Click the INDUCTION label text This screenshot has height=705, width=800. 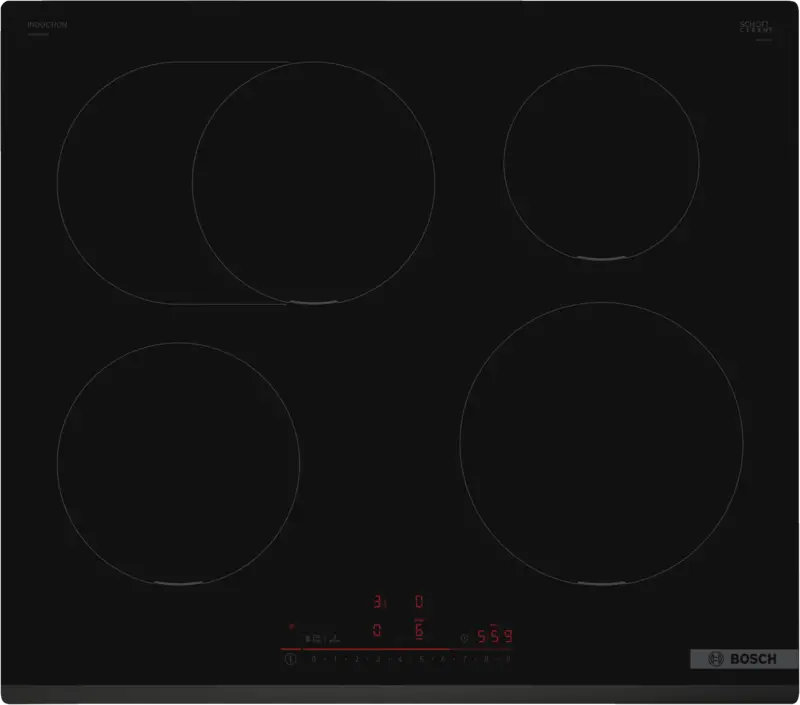(x=47, y=24)
